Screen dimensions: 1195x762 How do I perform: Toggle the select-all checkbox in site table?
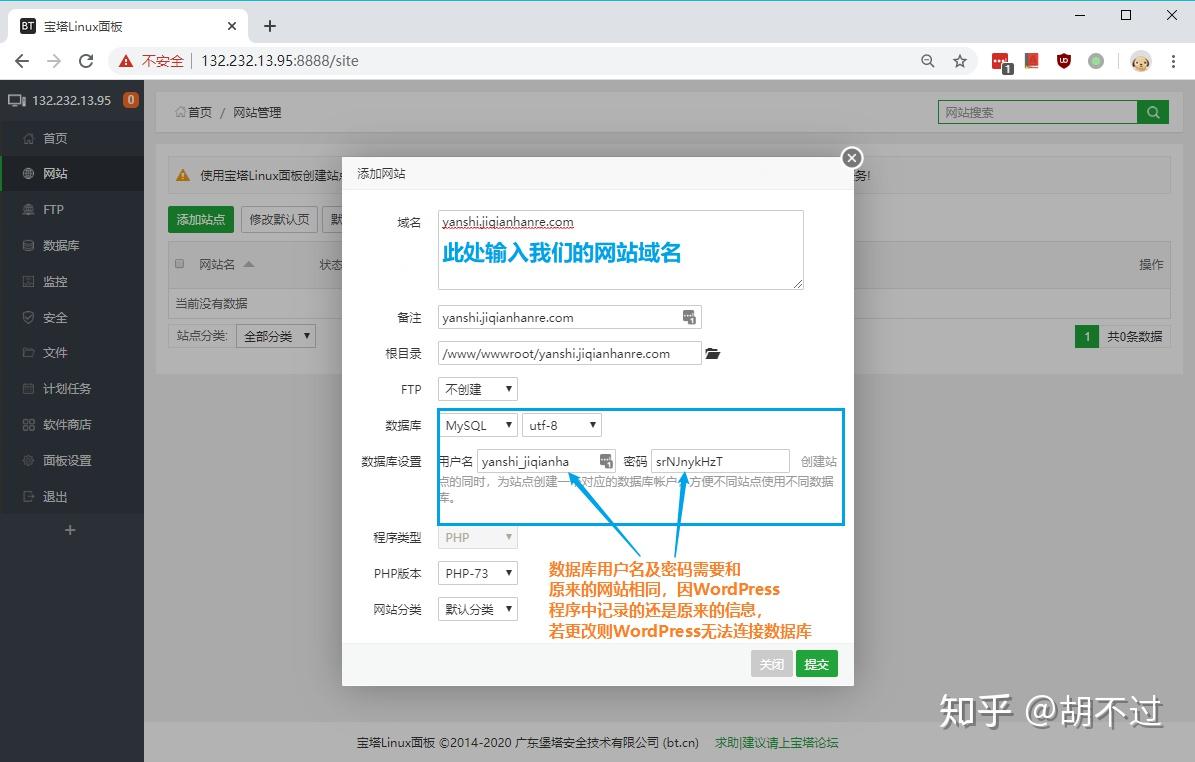(180, 264)
